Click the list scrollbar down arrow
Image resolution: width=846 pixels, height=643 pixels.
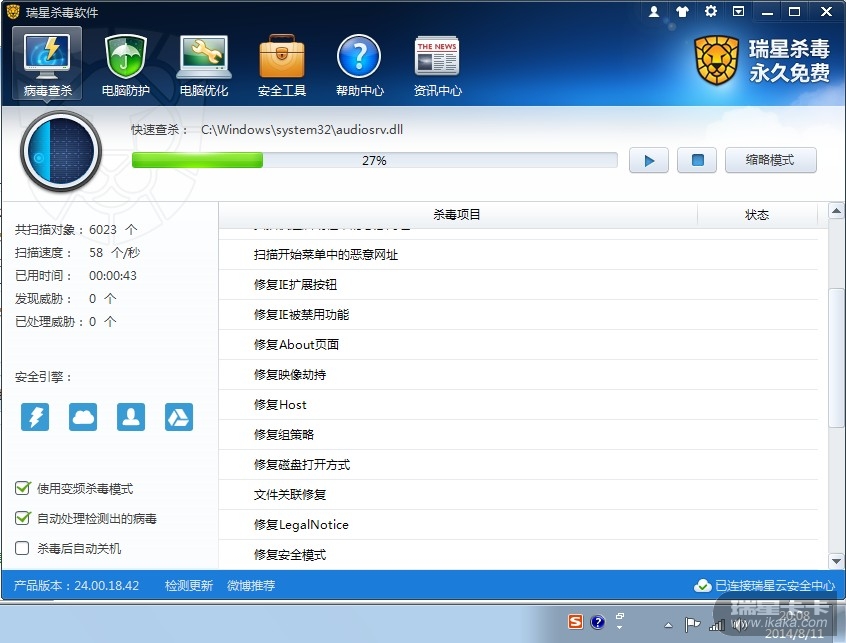pos(836,561)
